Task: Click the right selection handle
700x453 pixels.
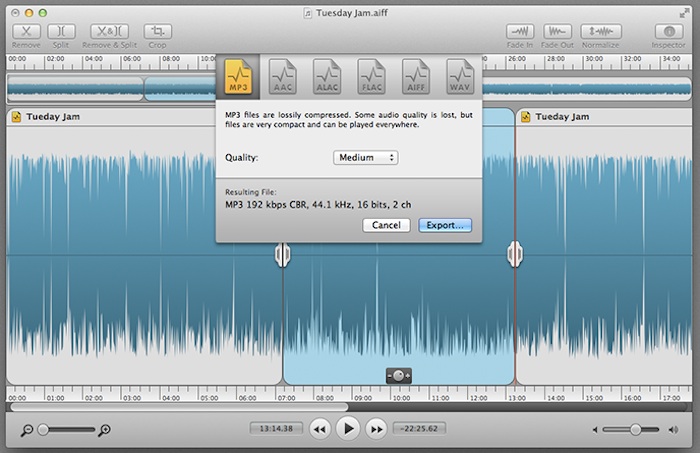Action: (x=515, y=255)
